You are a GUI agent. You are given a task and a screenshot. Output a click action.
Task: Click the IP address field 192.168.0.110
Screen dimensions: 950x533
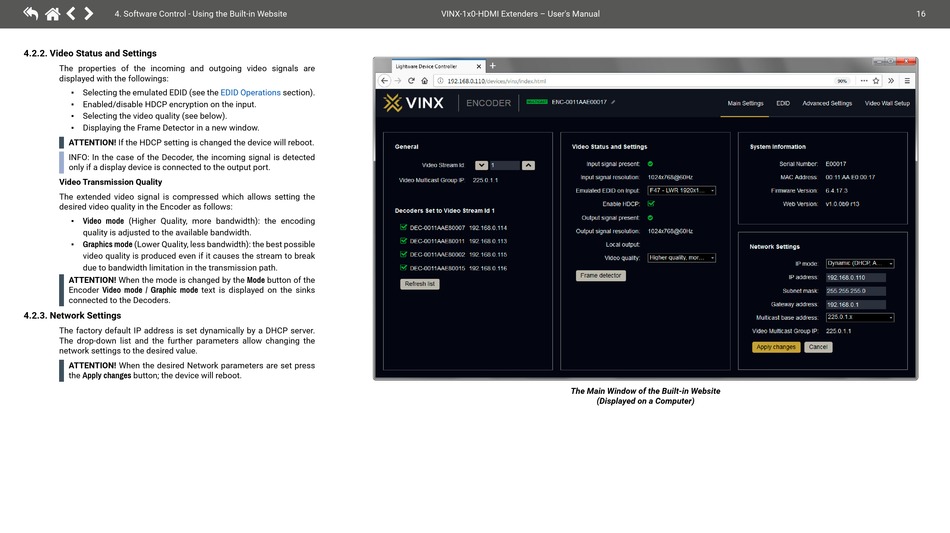click(855, 277)
